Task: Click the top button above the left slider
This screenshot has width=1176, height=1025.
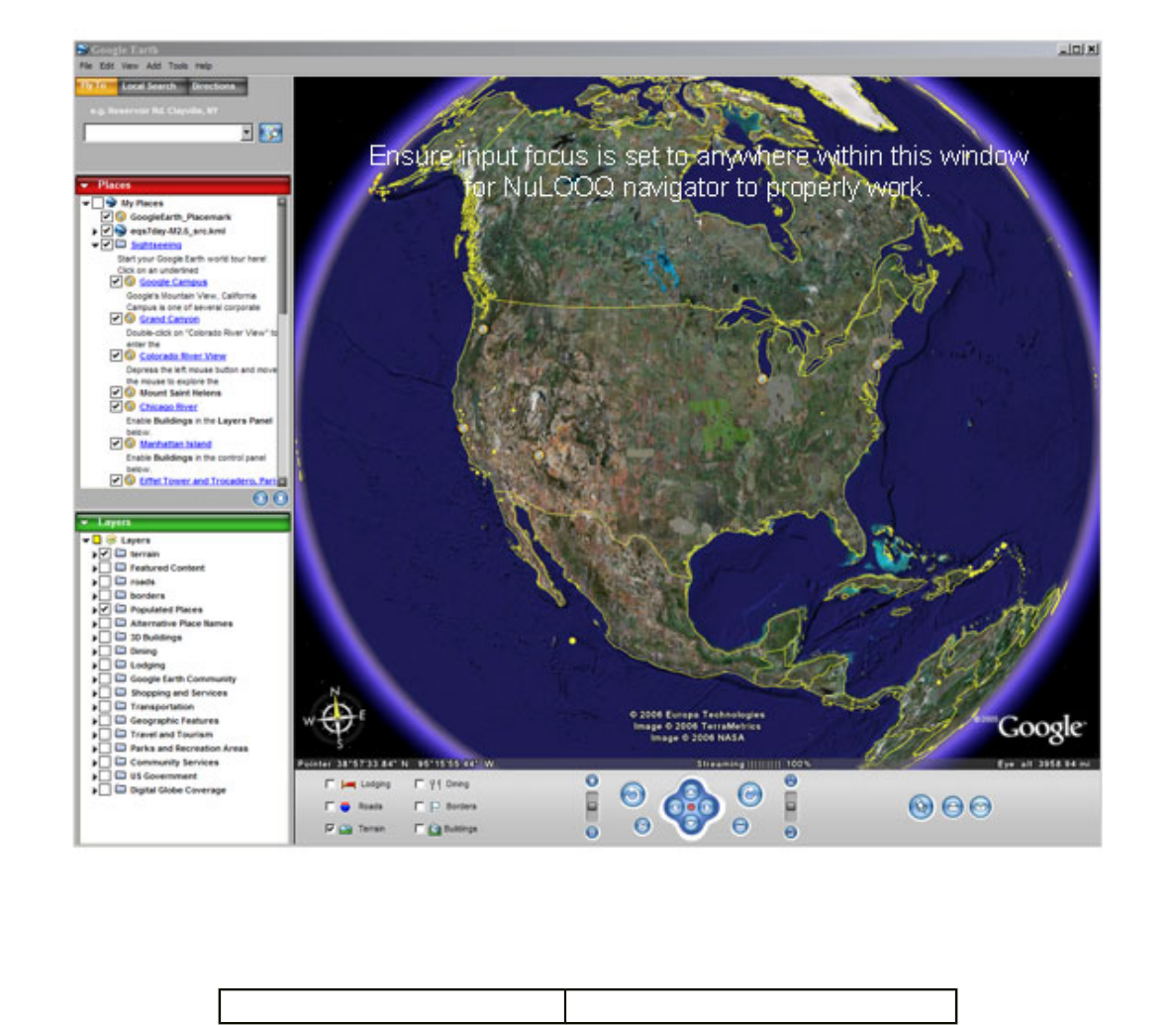Action: pyautogui.click(x=592, y=781)
